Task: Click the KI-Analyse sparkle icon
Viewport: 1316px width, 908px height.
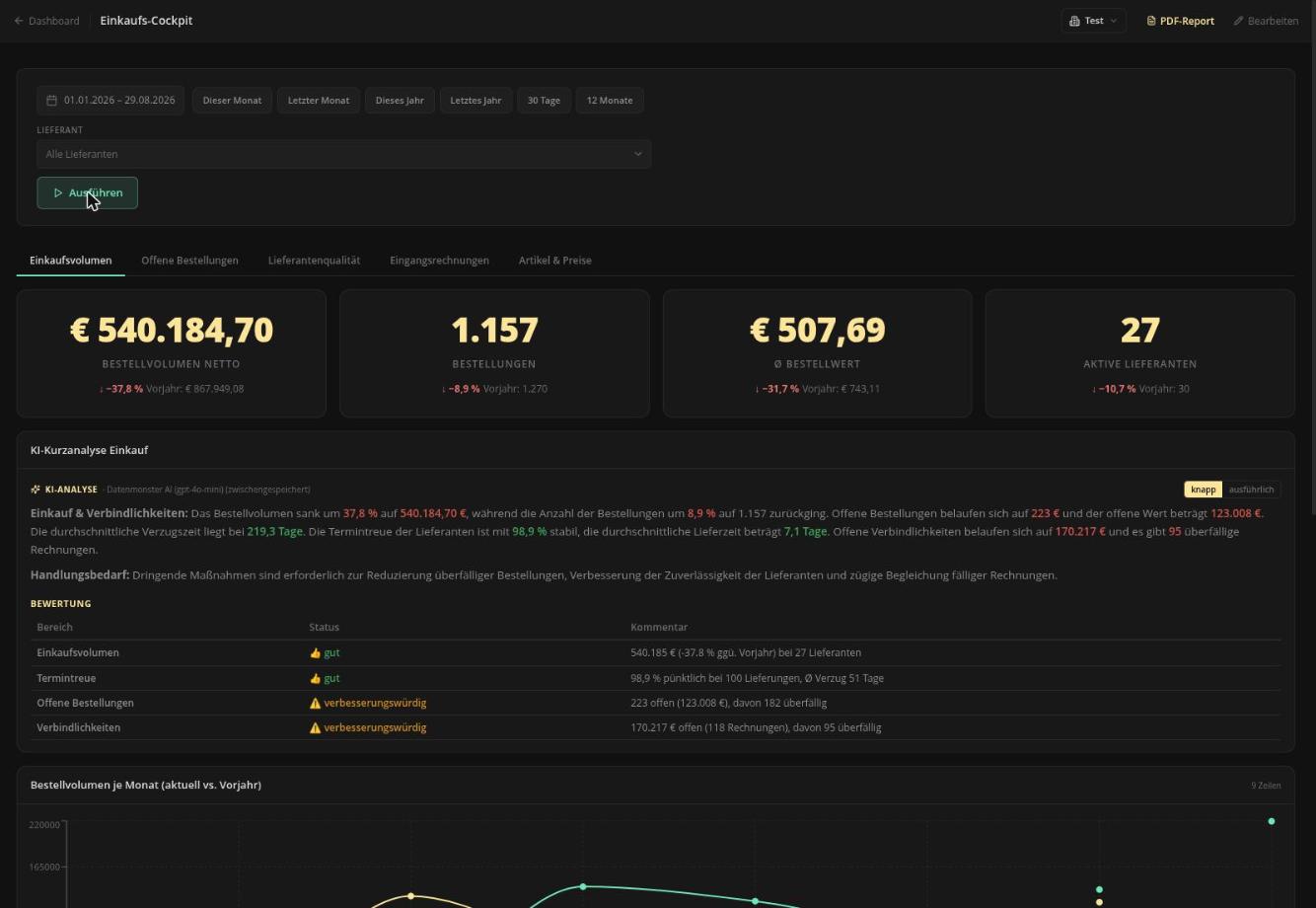Action: (x=36, y=490)
